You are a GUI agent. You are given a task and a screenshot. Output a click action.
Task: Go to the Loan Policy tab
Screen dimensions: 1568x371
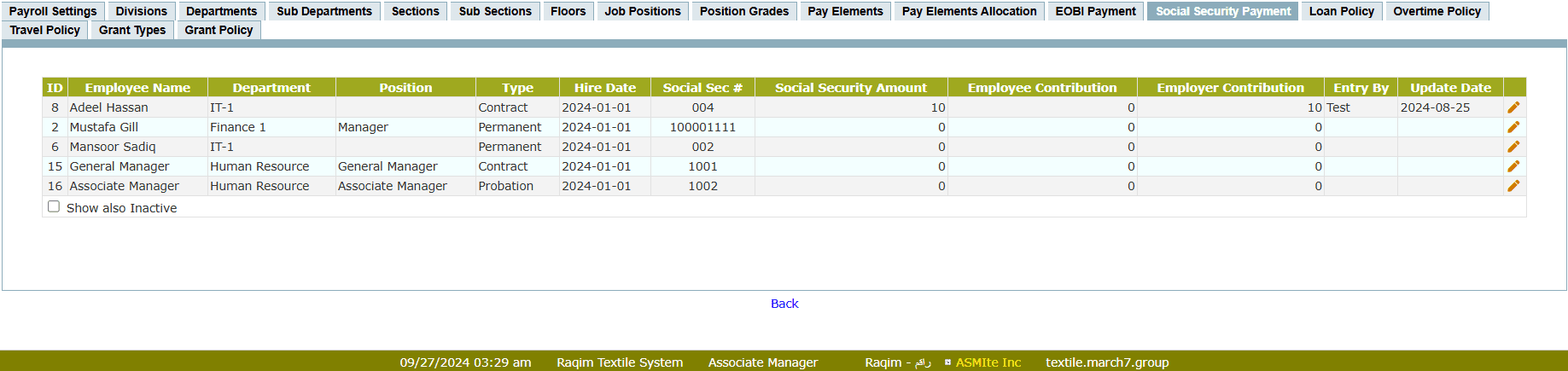click(1341, 11)
